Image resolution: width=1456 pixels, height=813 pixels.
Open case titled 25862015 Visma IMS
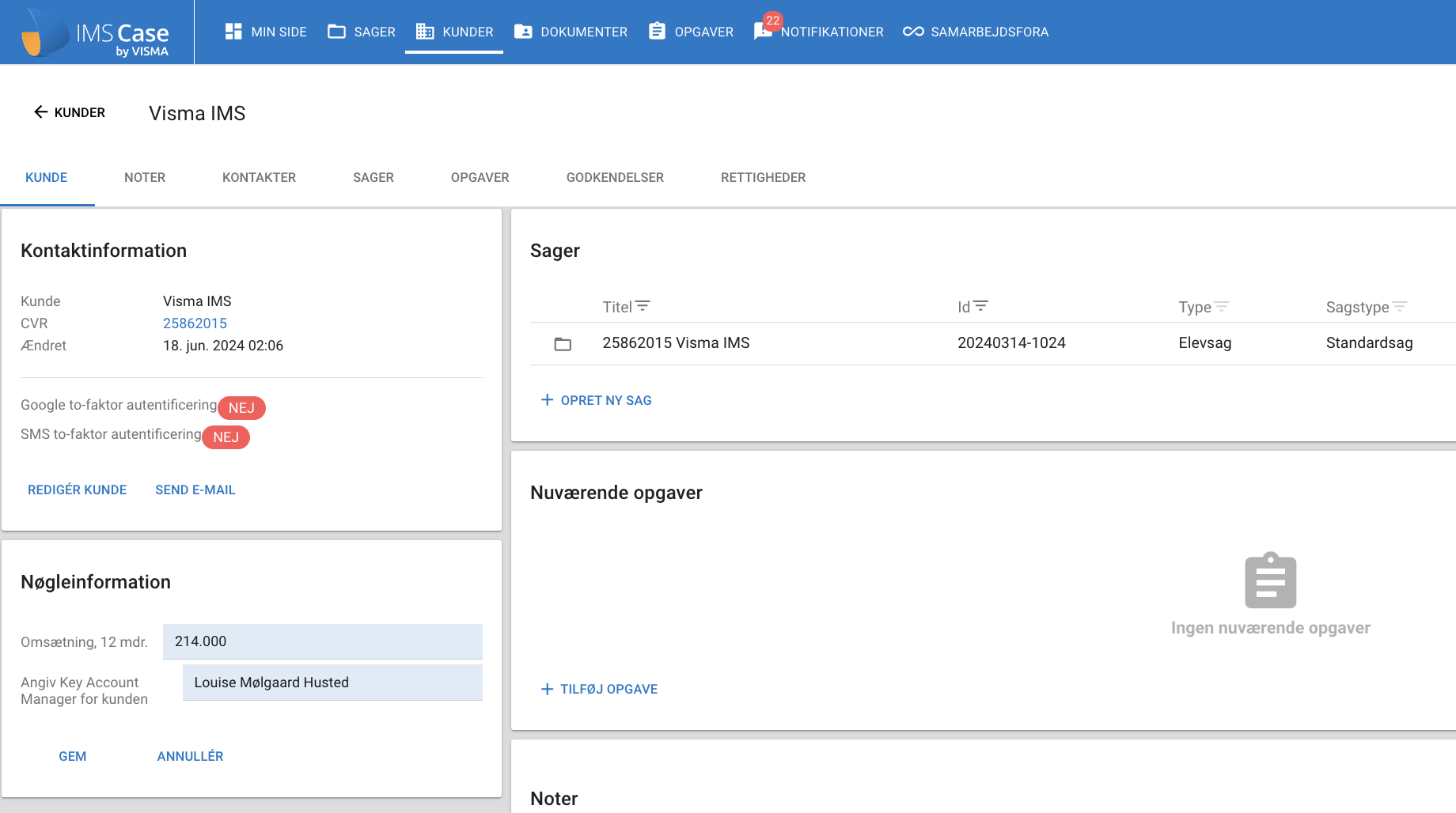[676, 342]
